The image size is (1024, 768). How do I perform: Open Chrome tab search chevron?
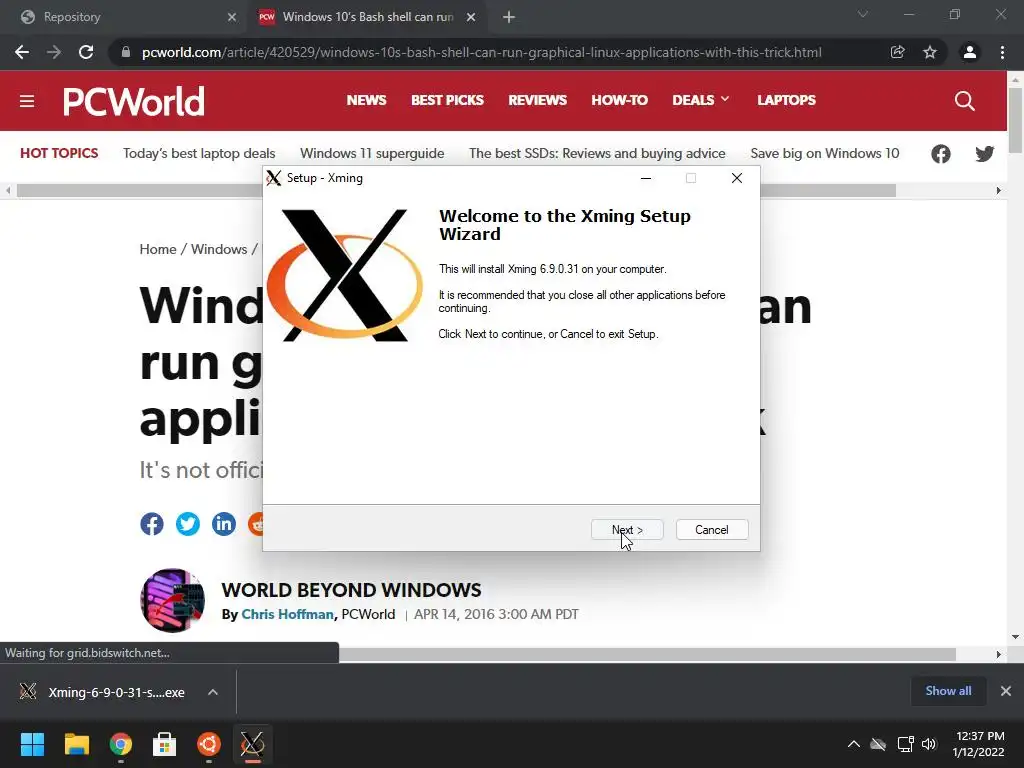[x=863, y=14]
